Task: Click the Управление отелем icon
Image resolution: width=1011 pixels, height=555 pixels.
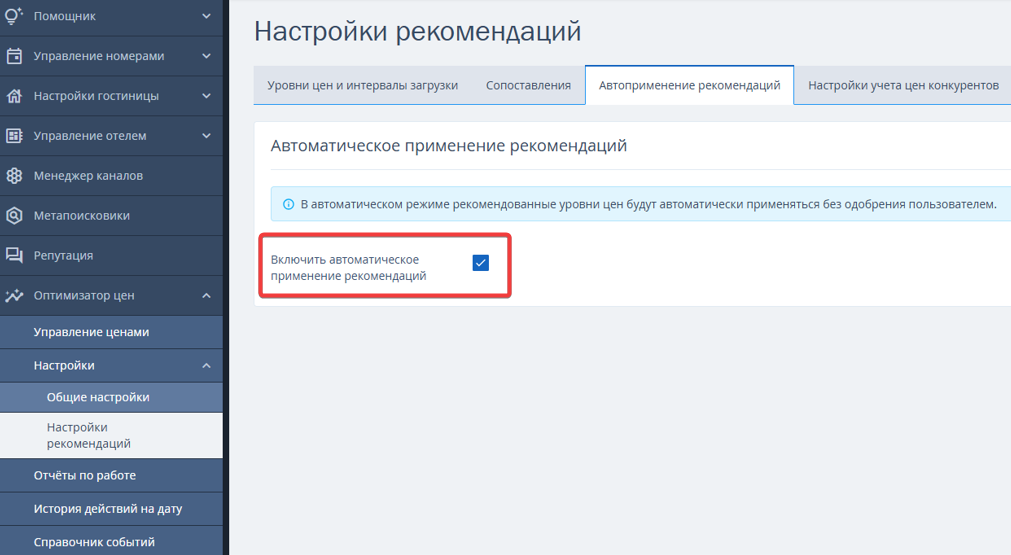Action: pos(14,136)
